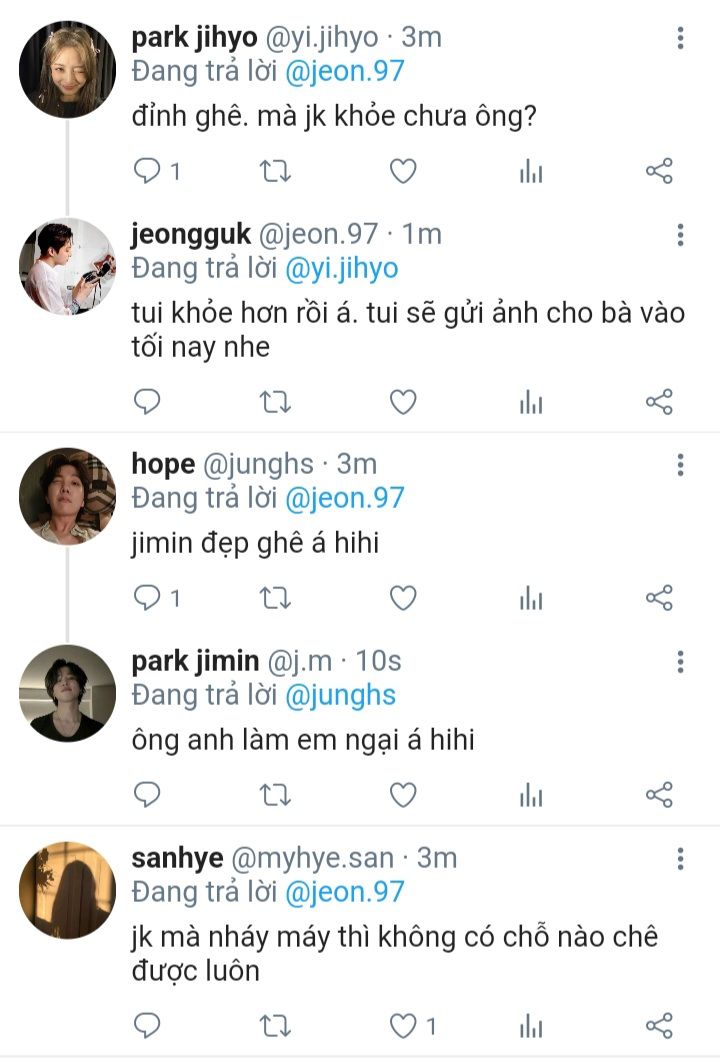
Task: Open more options for sanhye's tweet
Action: point(680,859)
